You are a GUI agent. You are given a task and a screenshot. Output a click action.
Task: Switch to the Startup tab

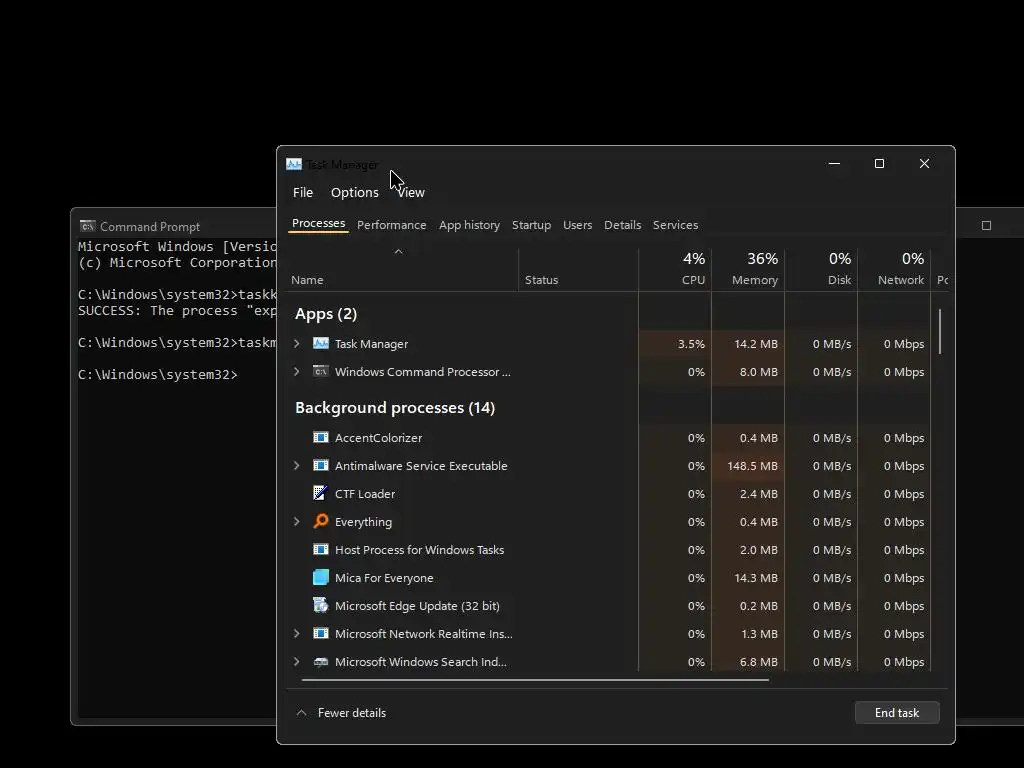532,225
